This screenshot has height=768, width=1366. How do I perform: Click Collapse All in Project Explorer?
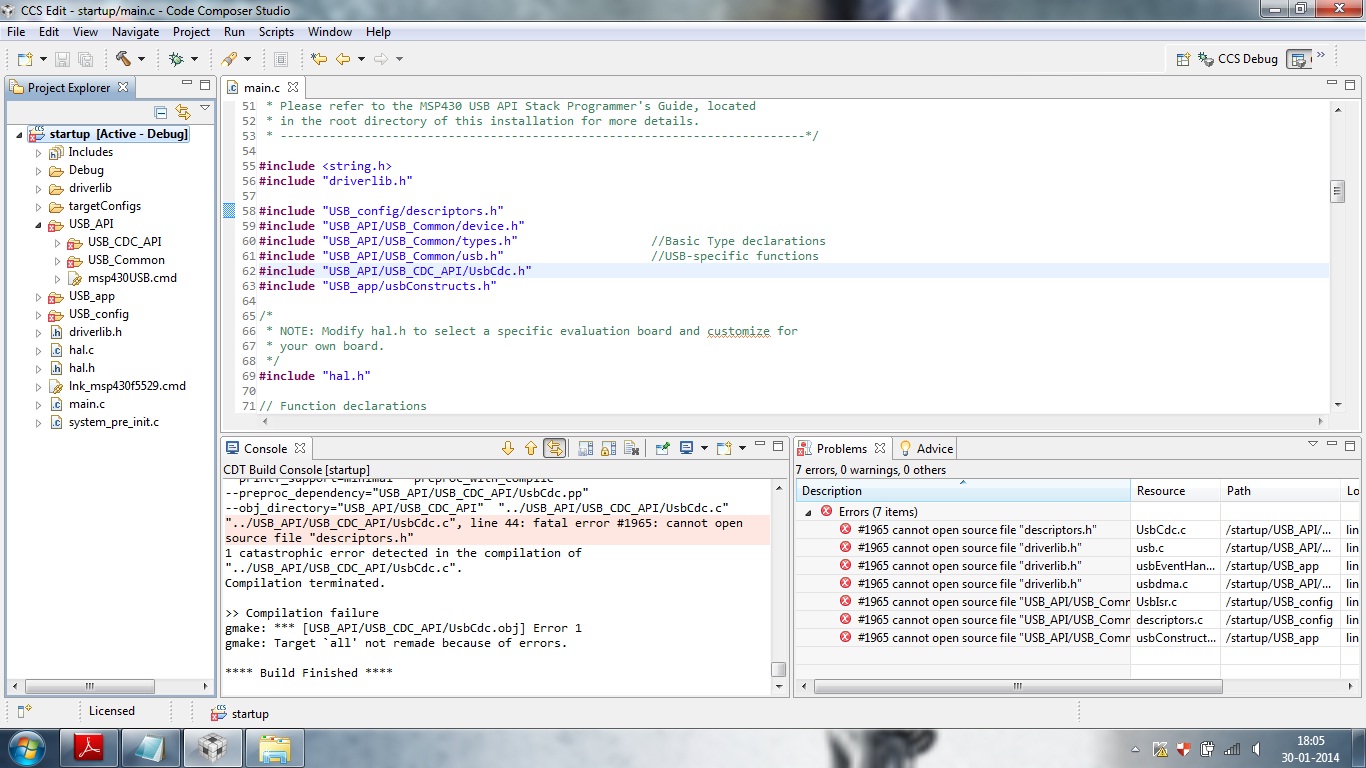pyautogui.click(x=161, y=112)
